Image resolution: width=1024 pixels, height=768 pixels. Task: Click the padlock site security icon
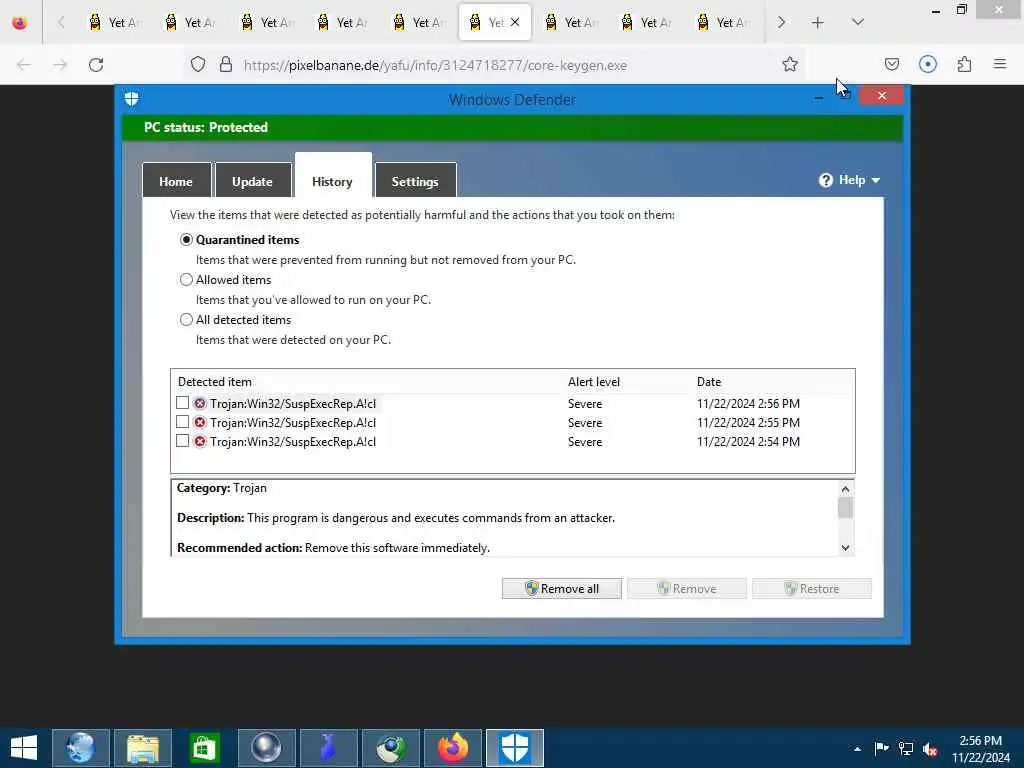tap(226, 65)
